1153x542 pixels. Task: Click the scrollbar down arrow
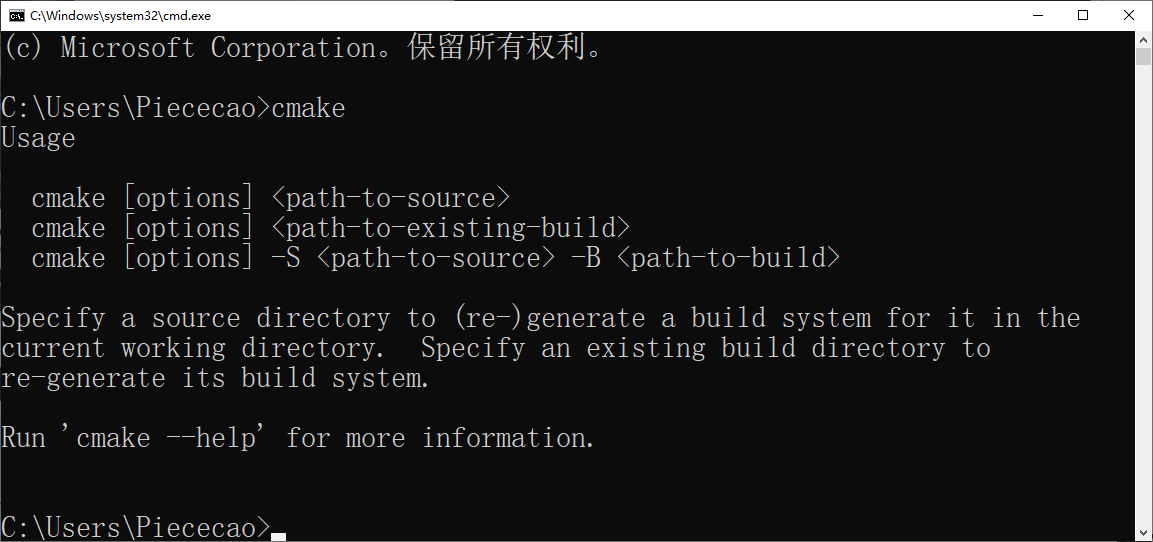1144,533
